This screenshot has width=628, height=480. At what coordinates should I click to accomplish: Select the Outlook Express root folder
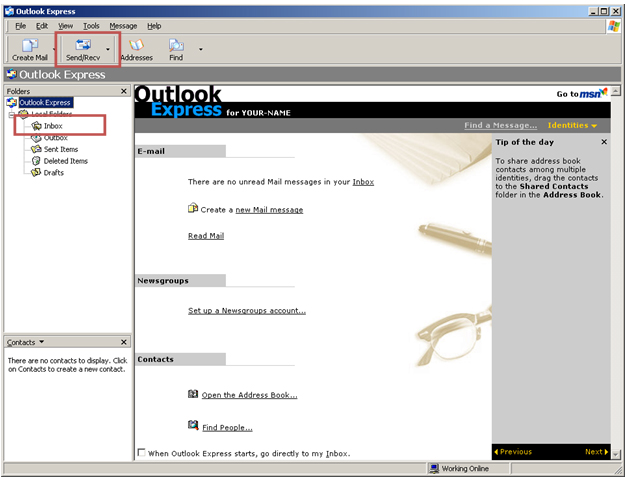(x=45, y=103)
